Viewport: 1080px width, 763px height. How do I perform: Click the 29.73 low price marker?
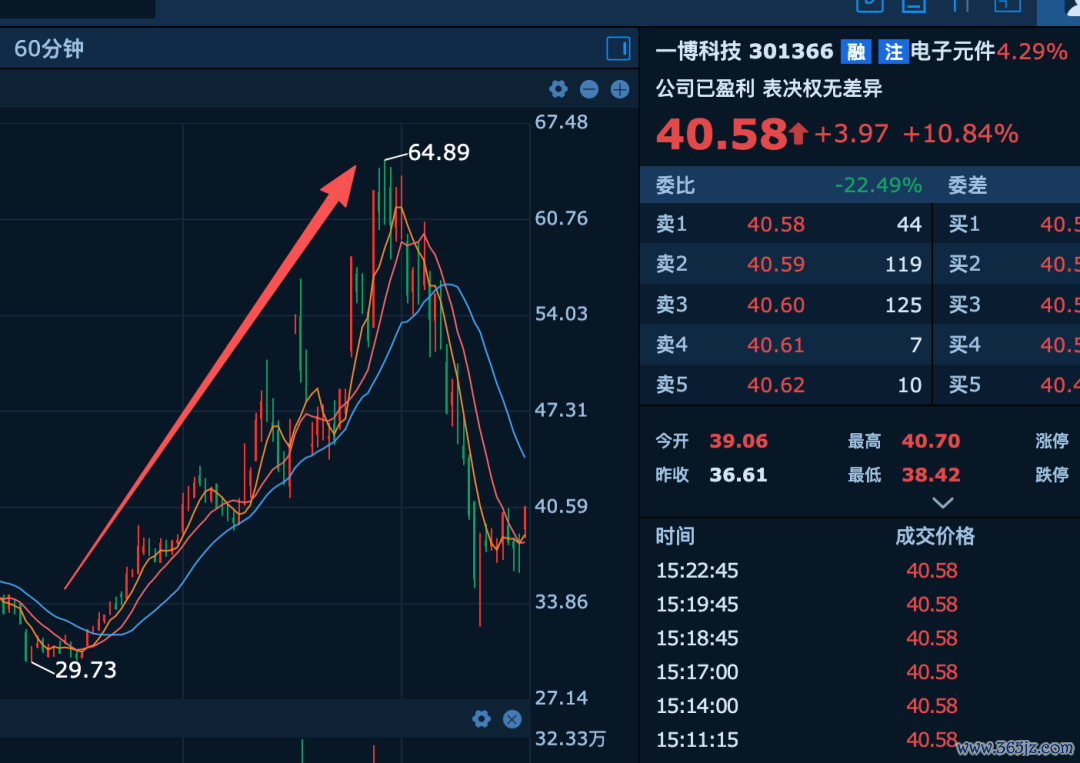[85, 669]
